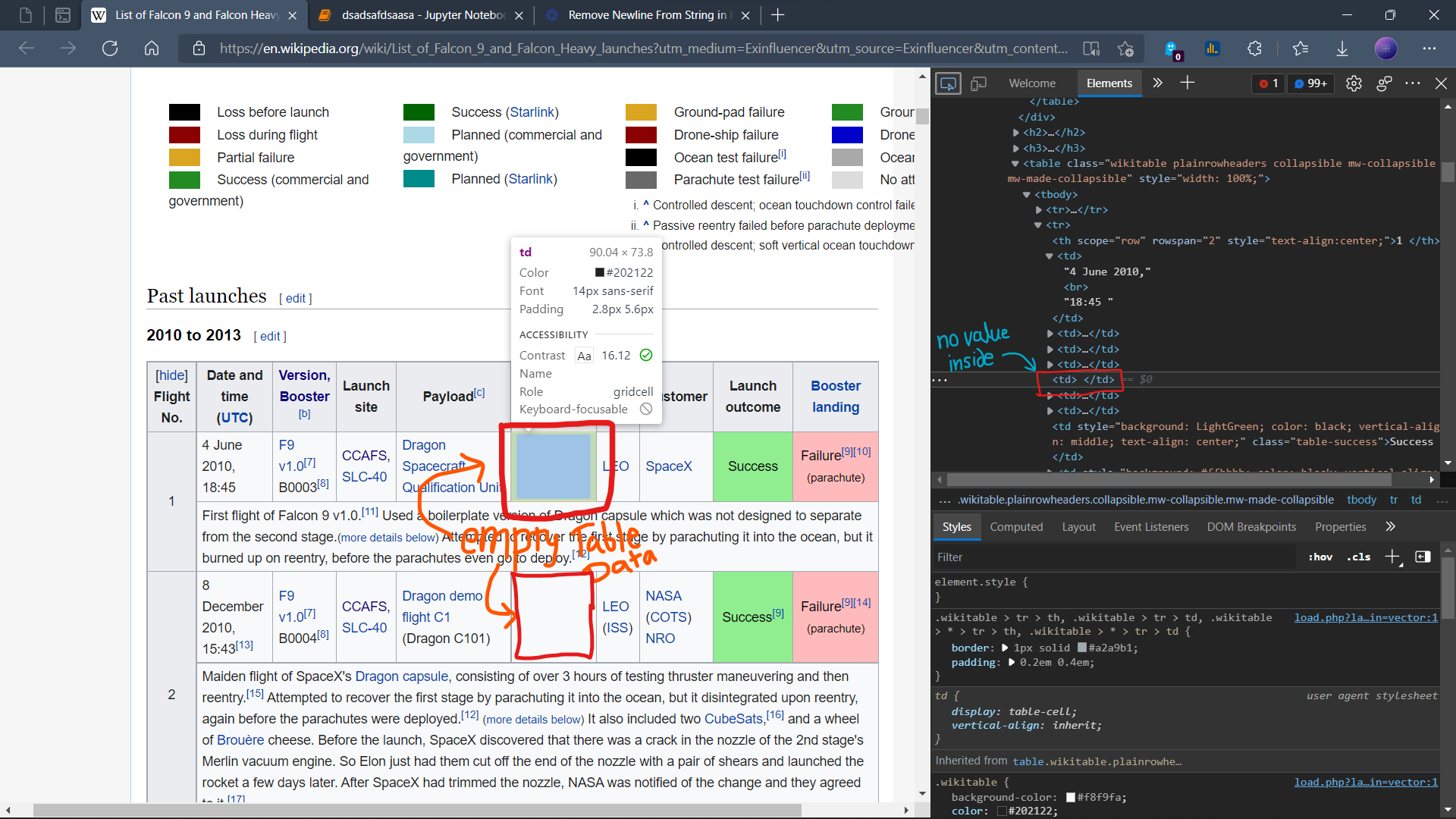
Task: Select the empty td node in DOM tree
Action: tap(1083, 380)
